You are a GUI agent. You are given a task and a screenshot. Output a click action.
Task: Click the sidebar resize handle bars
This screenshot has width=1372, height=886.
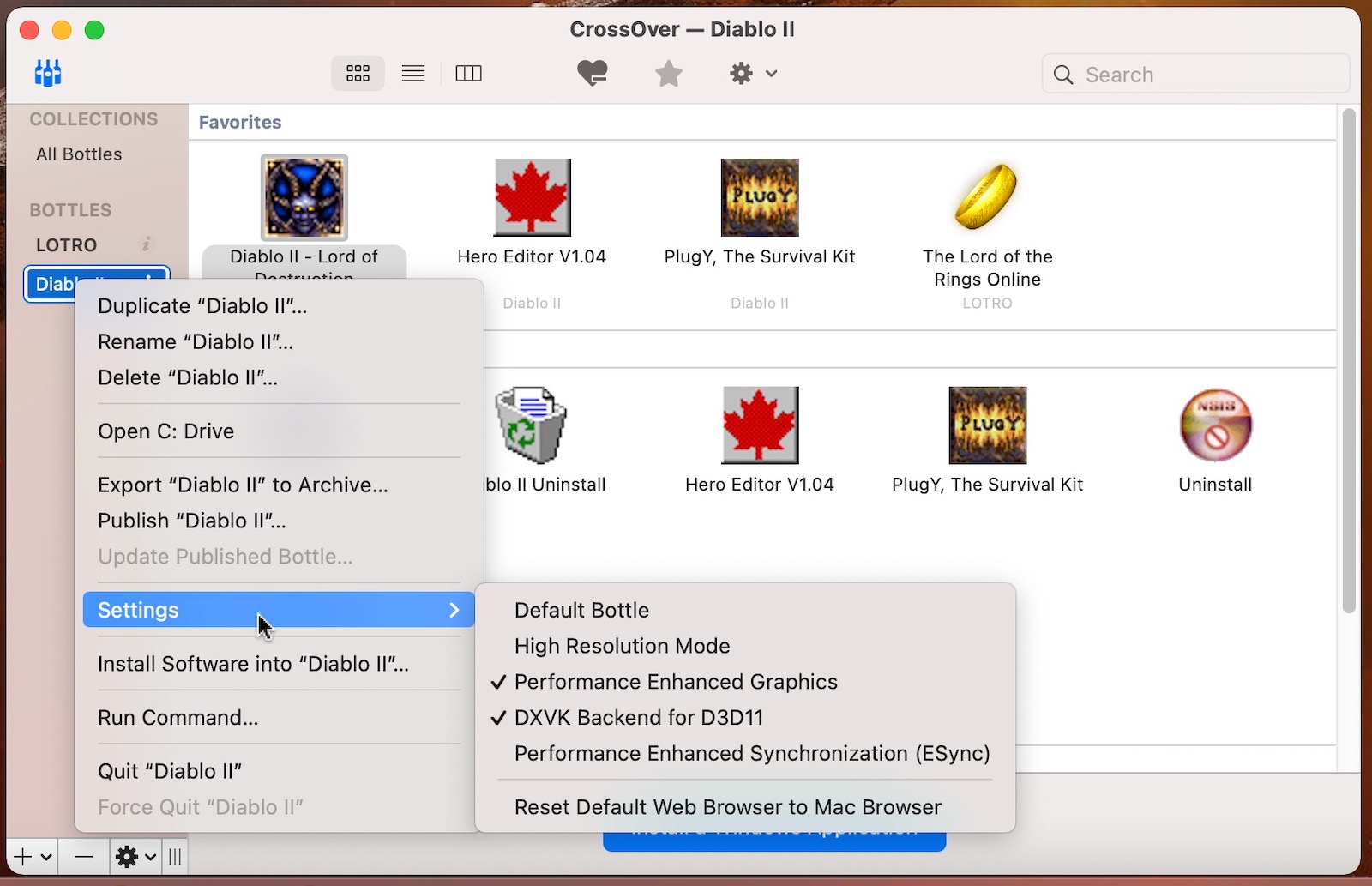[x=175, y=857]
